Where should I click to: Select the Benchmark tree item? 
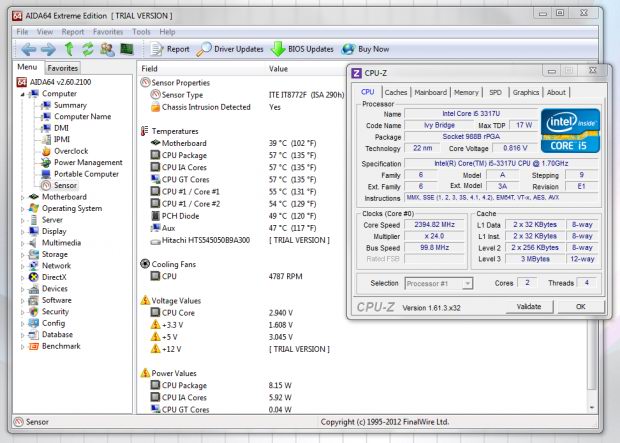pos(61,346)
